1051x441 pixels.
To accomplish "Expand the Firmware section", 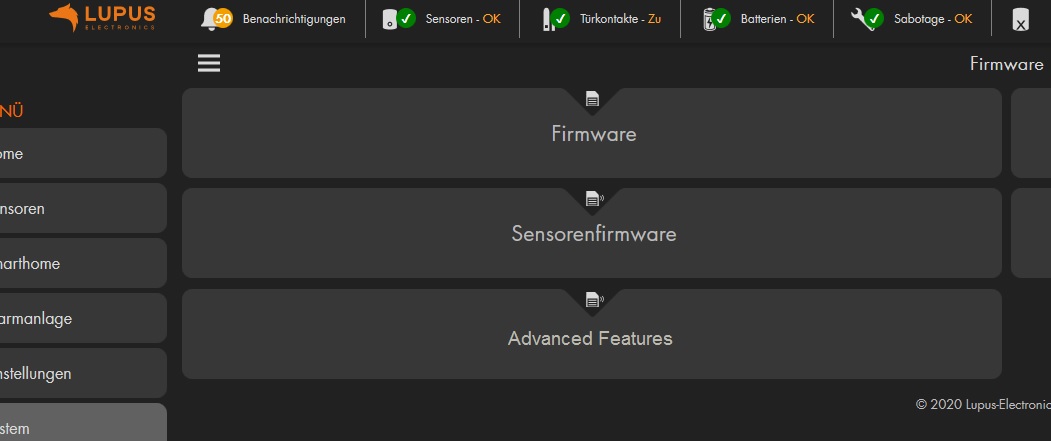I will (593, 134).
